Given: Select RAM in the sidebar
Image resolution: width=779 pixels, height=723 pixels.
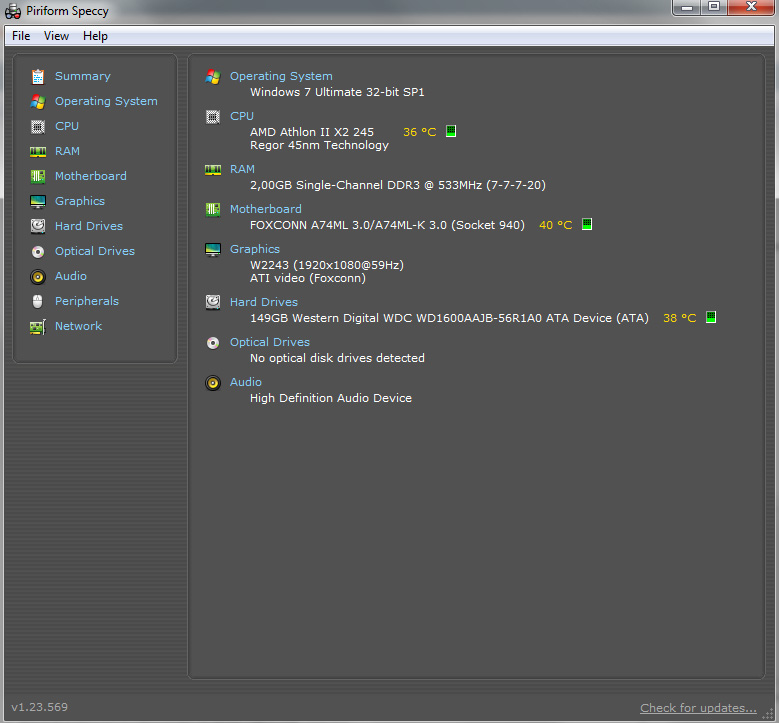Looking at the screenshot, I should click(67, 151).
